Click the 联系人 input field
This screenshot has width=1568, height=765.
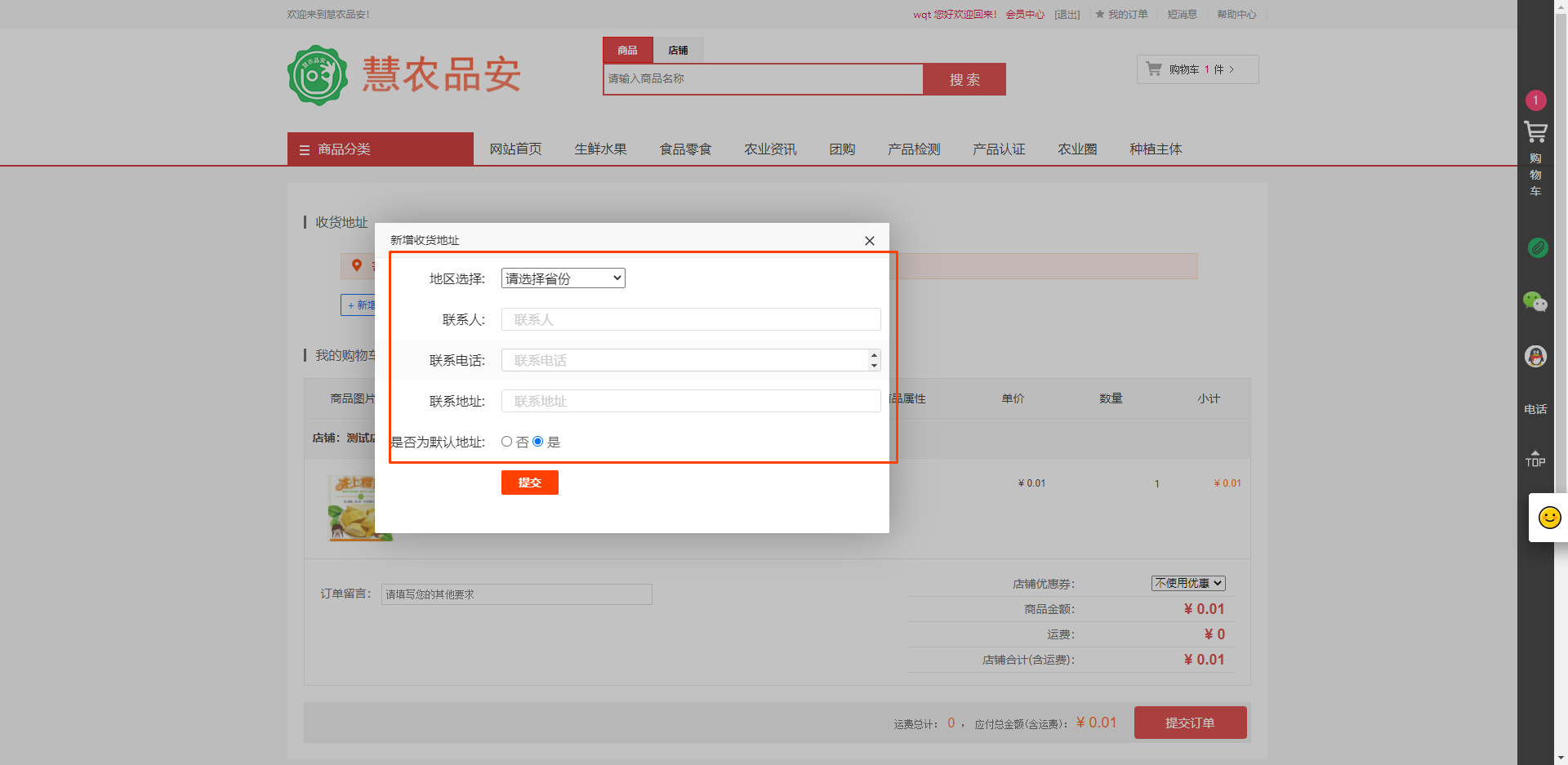point(690,319)
